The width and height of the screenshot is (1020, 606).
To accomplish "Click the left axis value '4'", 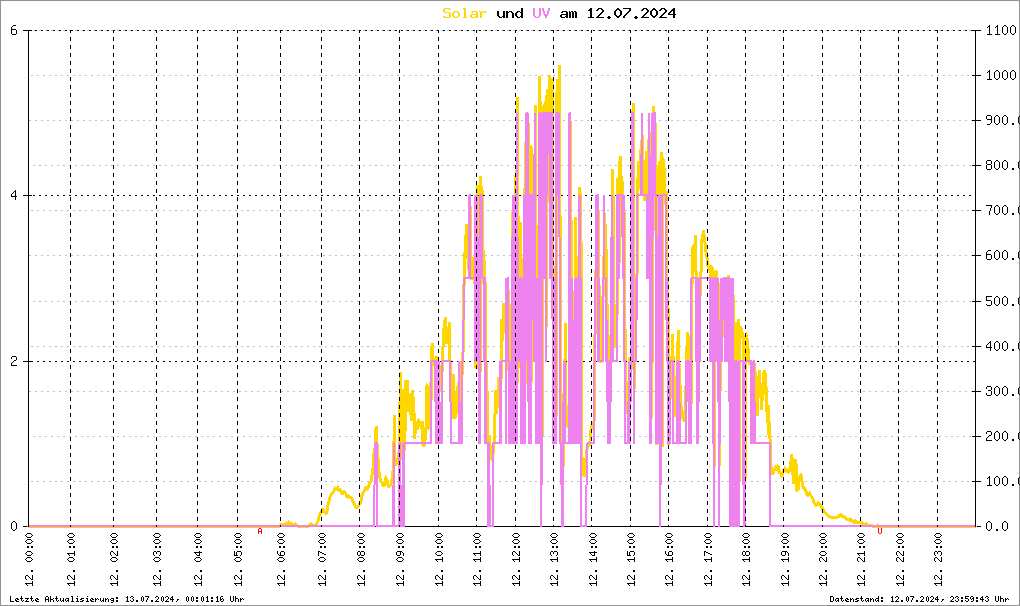I will (x=14, y=196).
